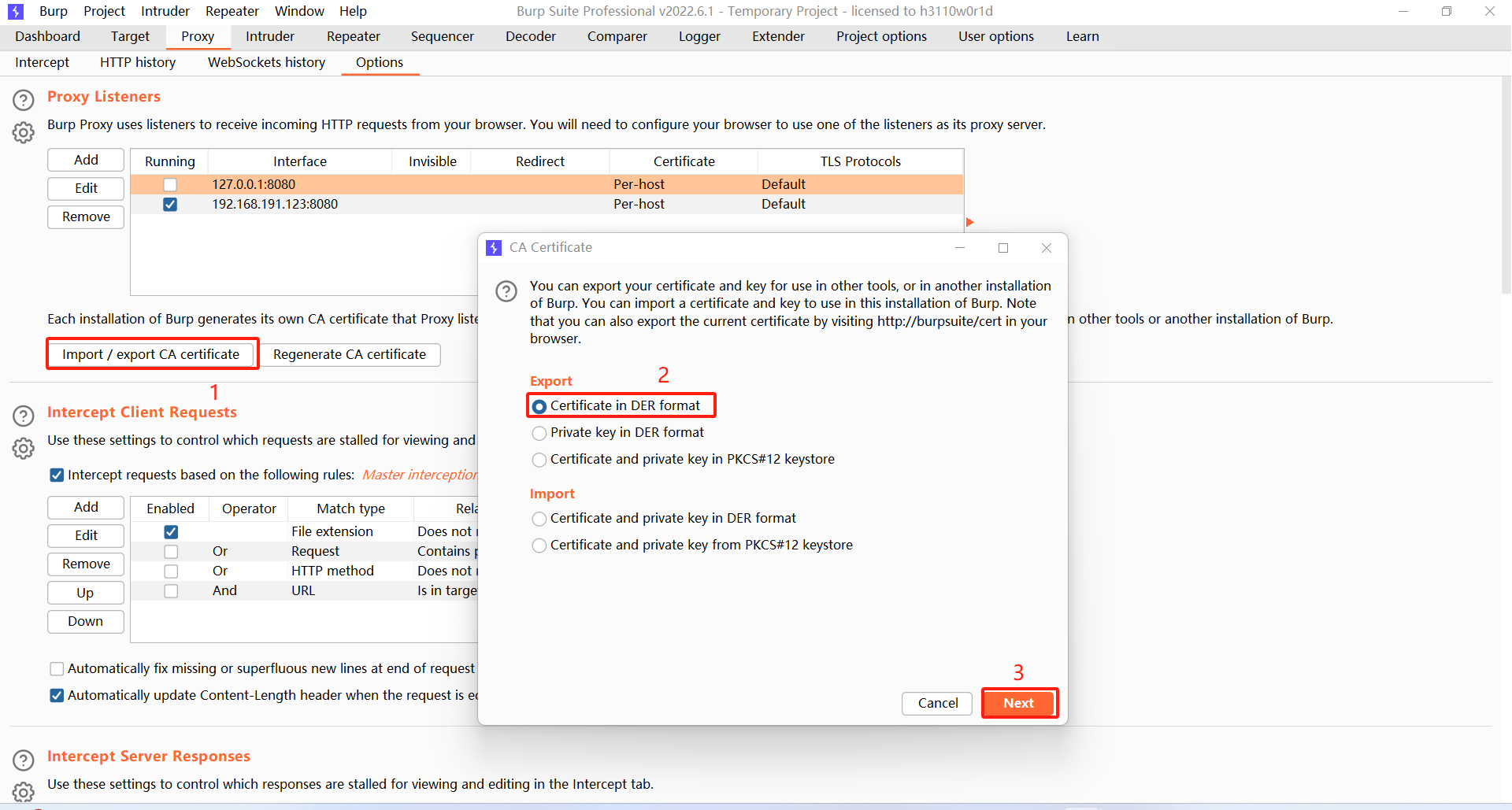
Task: Open the User options tab
Action: pos(996,36)
